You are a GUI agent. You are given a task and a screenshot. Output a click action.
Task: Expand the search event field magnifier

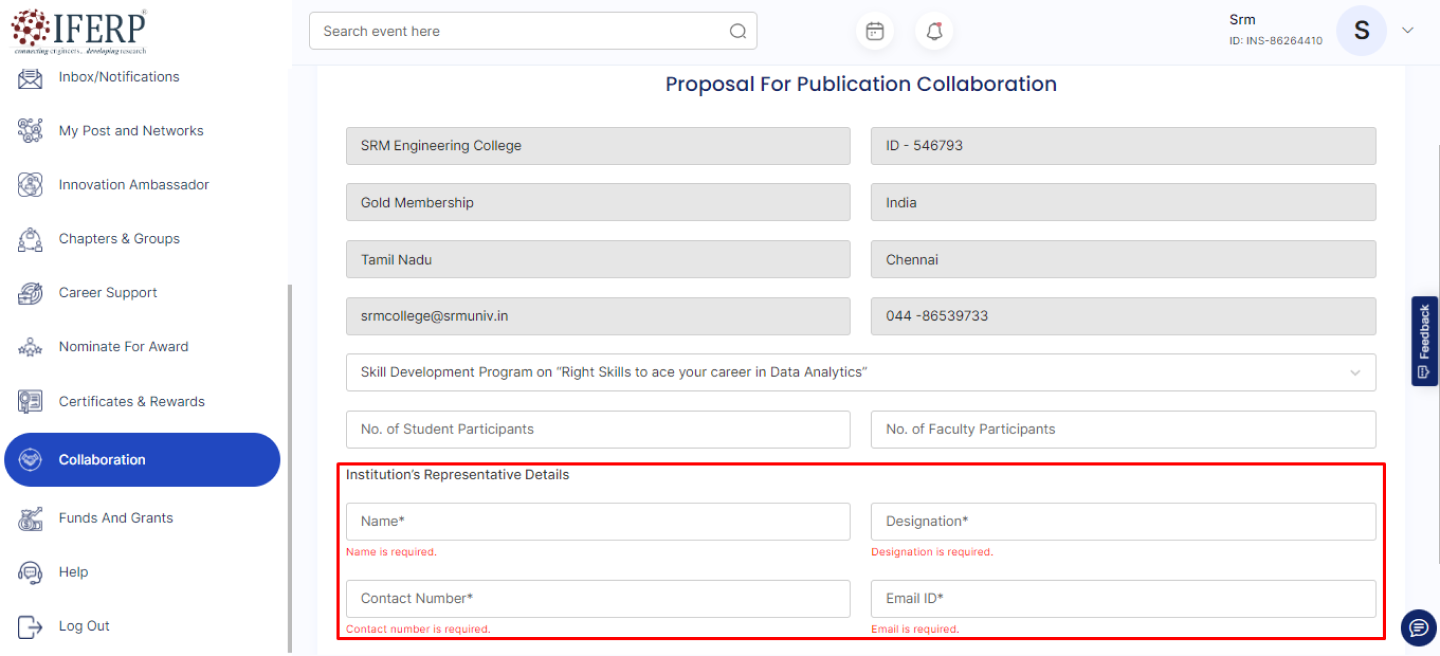(738, 31)
